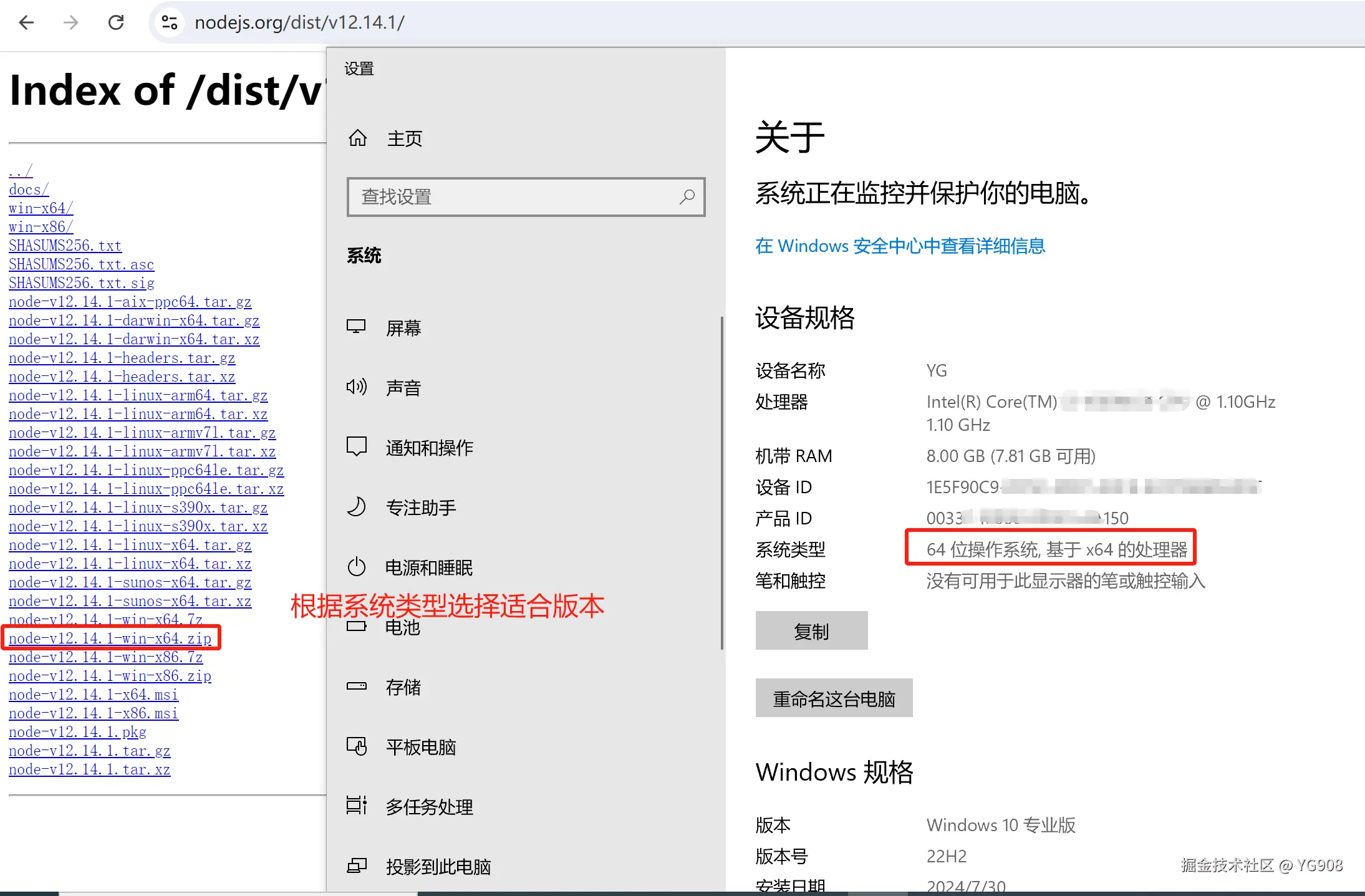Download node-v12.14.1-win-x64.zip
Screen dimensions: 1365x896
click(110, 638)
